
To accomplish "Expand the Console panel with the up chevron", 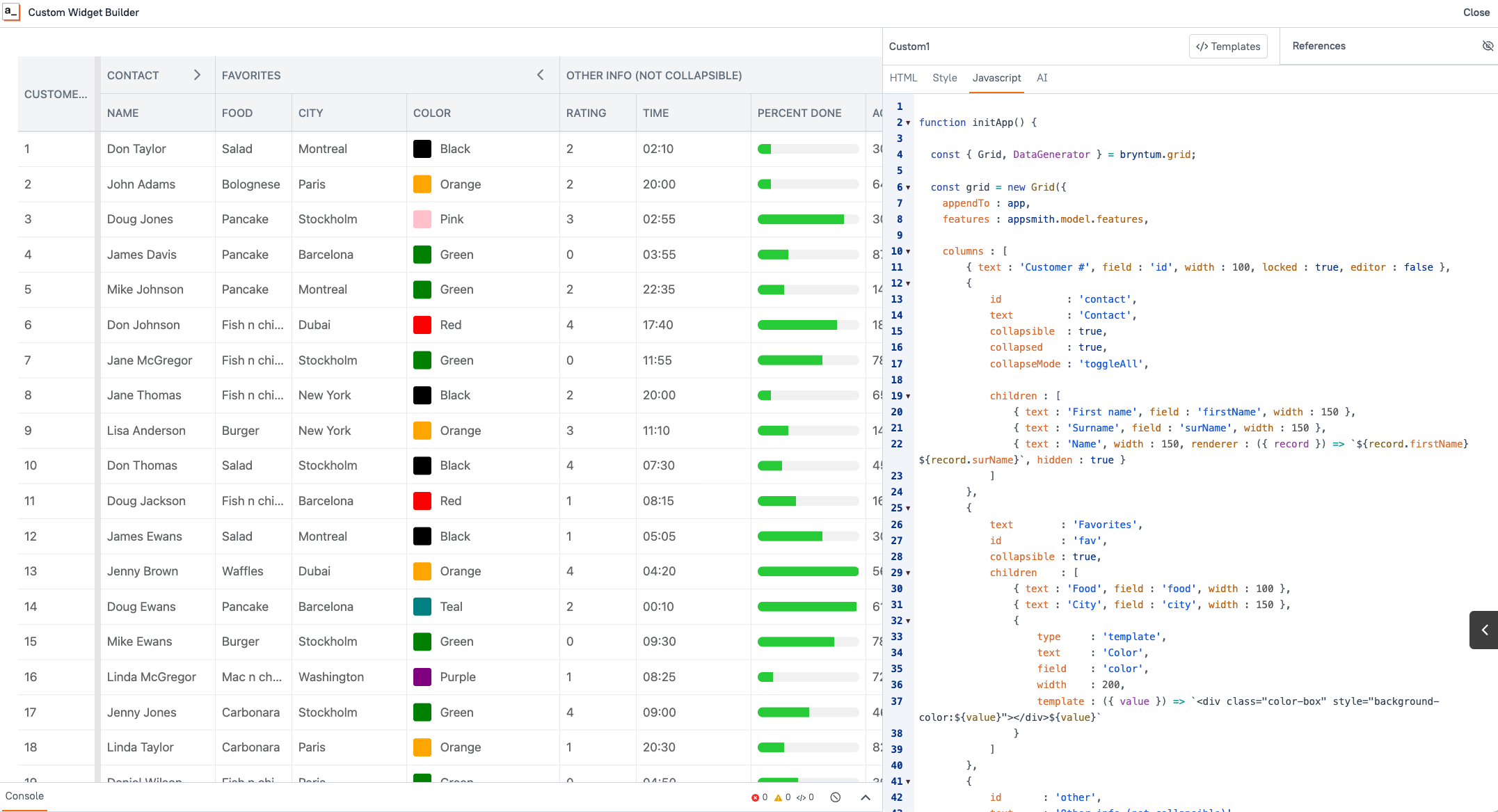I will pos(865,797).
